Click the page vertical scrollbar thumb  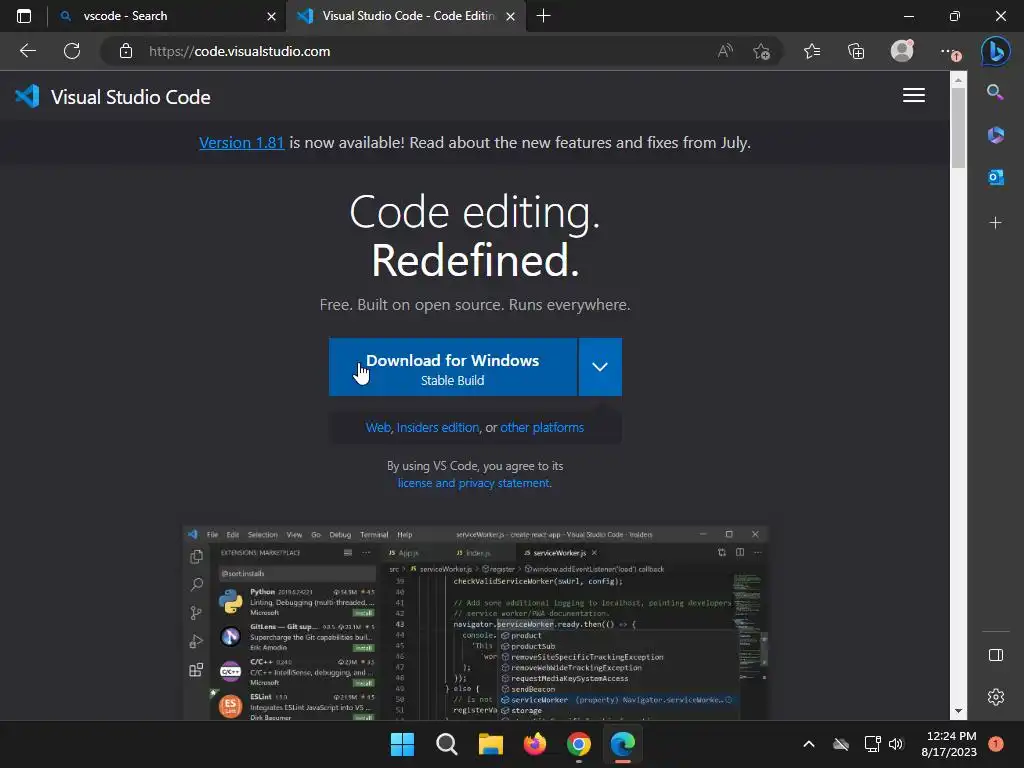pos(958,127)
